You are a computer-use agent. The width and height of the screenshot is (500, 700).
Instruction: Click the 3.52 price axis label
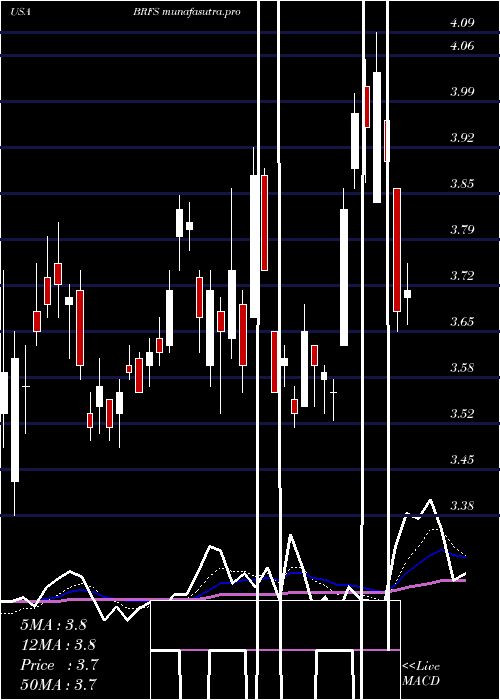click(462, 413)
